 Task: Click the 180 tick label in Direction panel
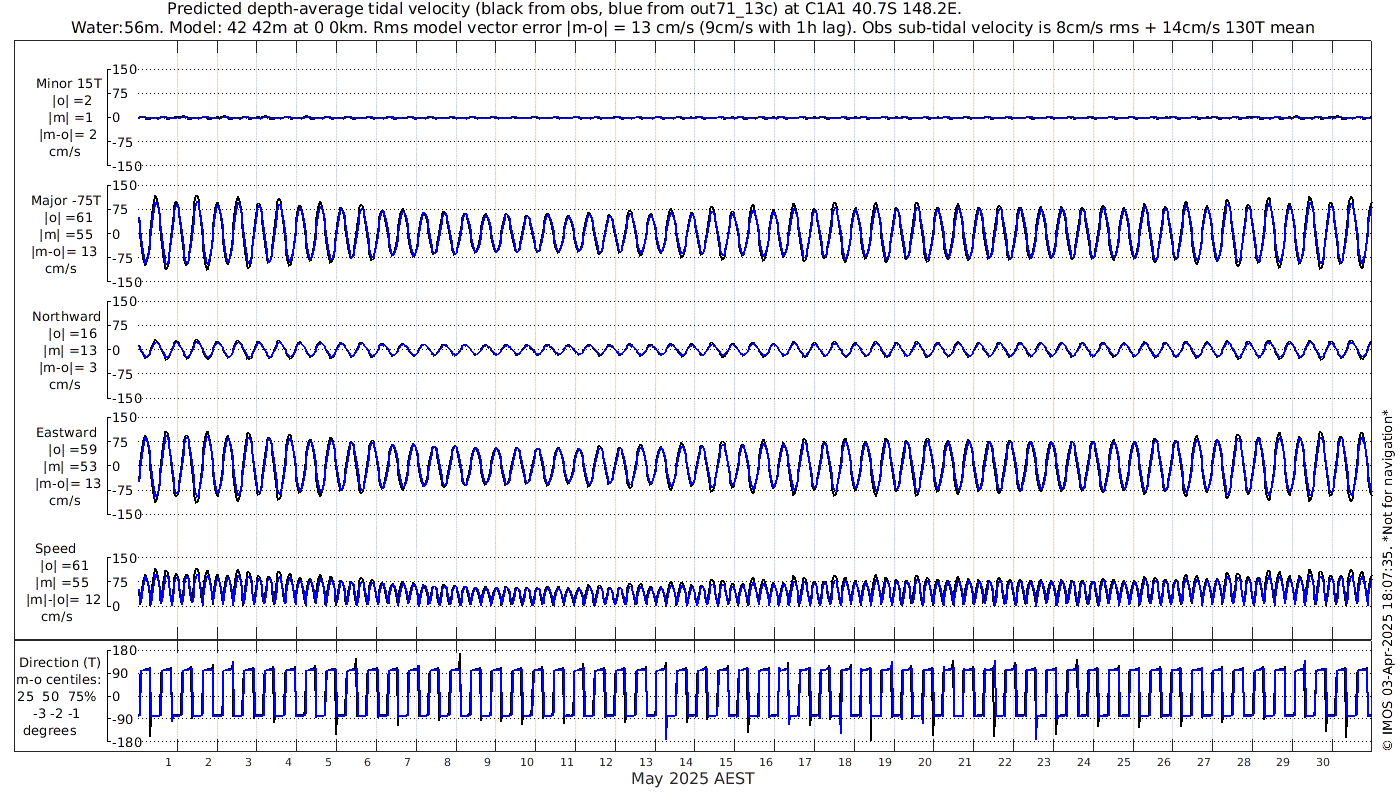tap(121, 650)
